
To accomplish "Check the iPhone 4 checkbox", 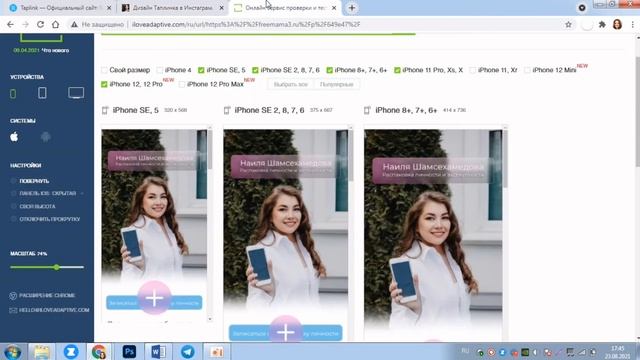I will [160, 70].
